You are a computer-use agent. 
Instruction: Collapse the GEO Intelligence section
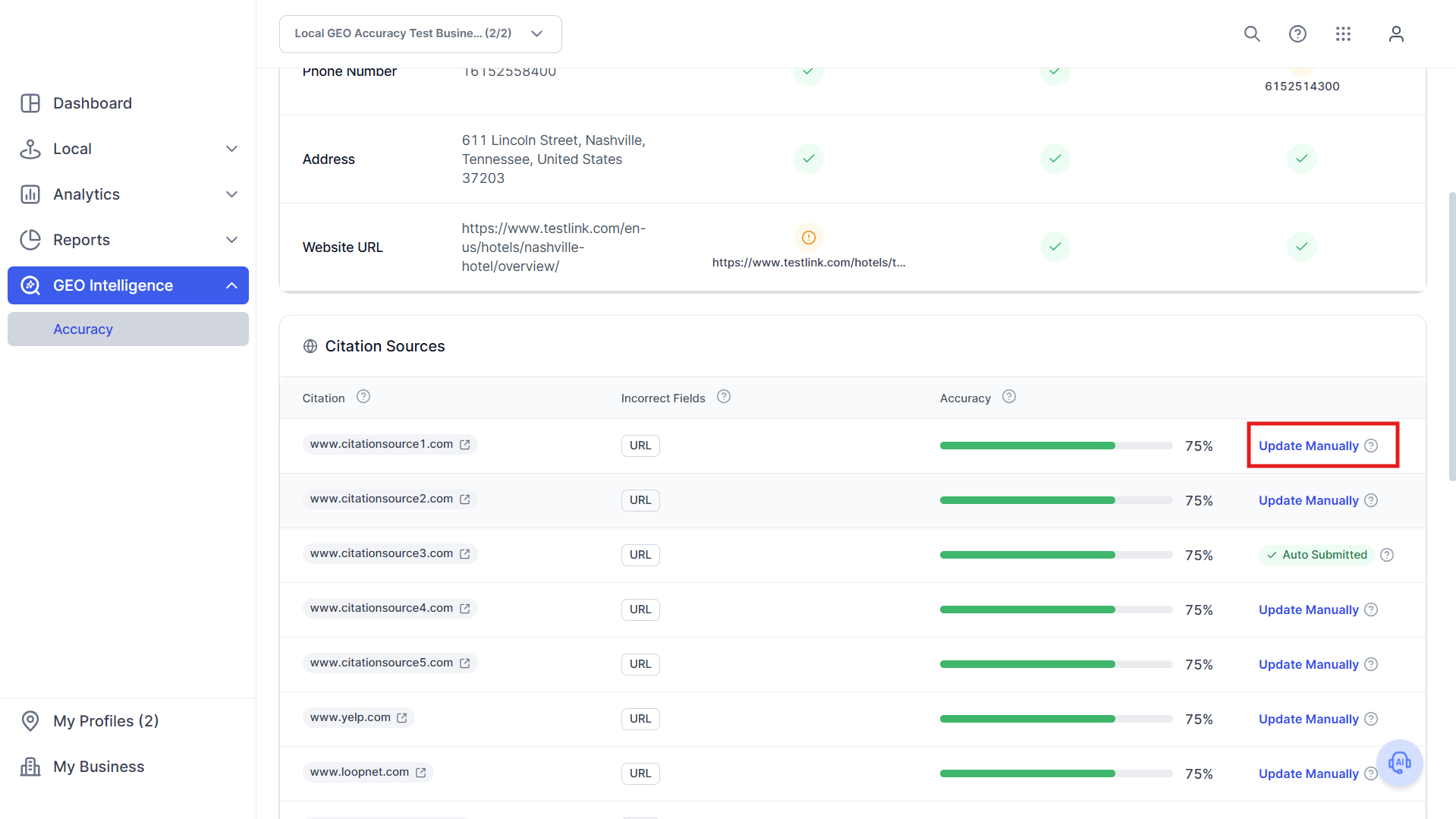point(231,285)
